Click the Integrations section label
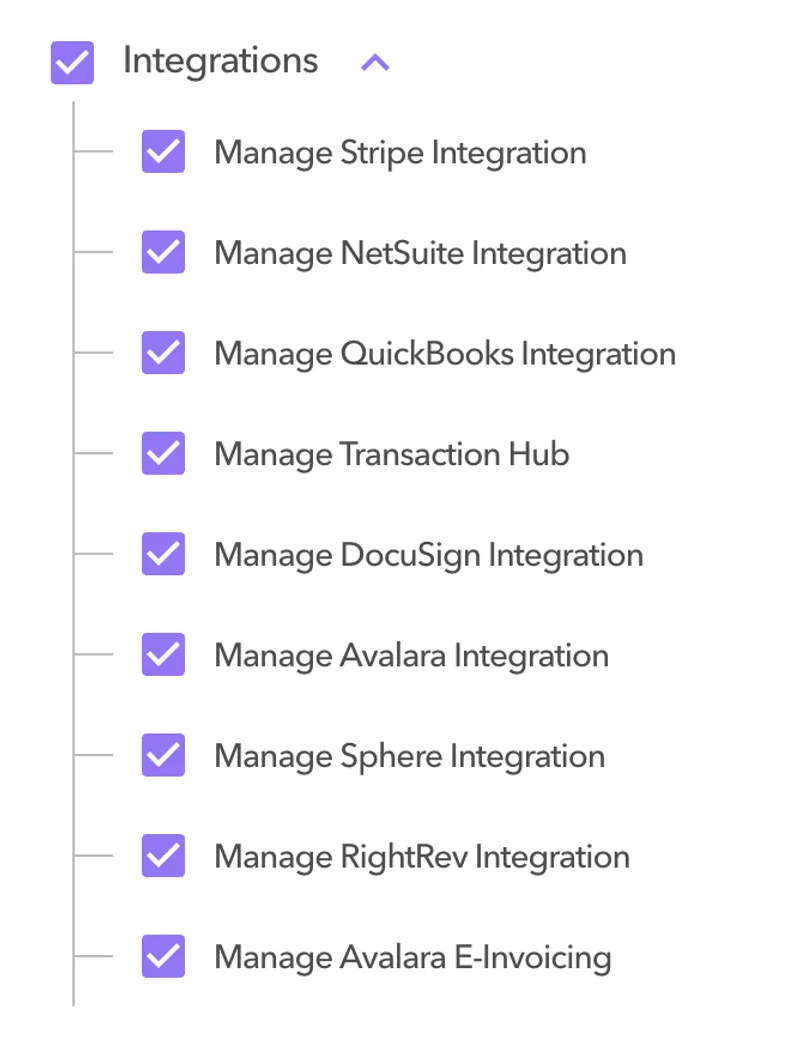The height and width of the screenshot is (1056, 800). 220,61
